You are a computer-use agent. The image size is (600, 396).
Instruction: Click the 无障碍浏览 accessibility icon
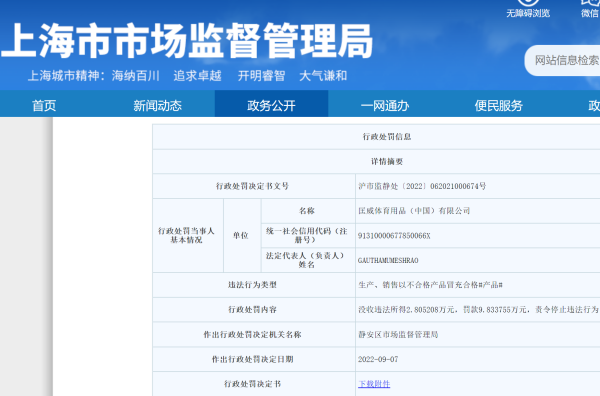click(x=528, y=3)
